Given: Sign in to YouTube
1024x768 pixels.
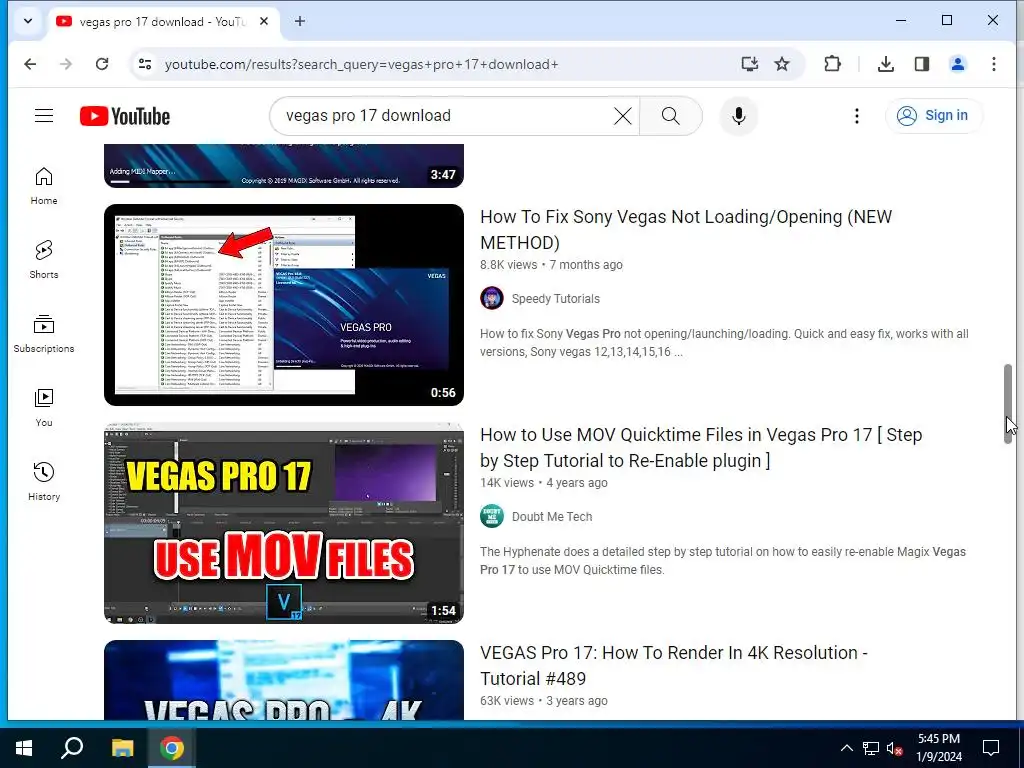Looking at the screenshot, I should coord(933,116).
